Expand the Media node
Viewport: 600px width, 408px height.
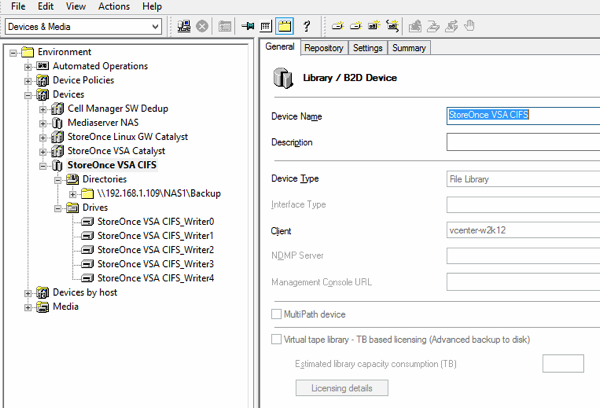[28, 307]
